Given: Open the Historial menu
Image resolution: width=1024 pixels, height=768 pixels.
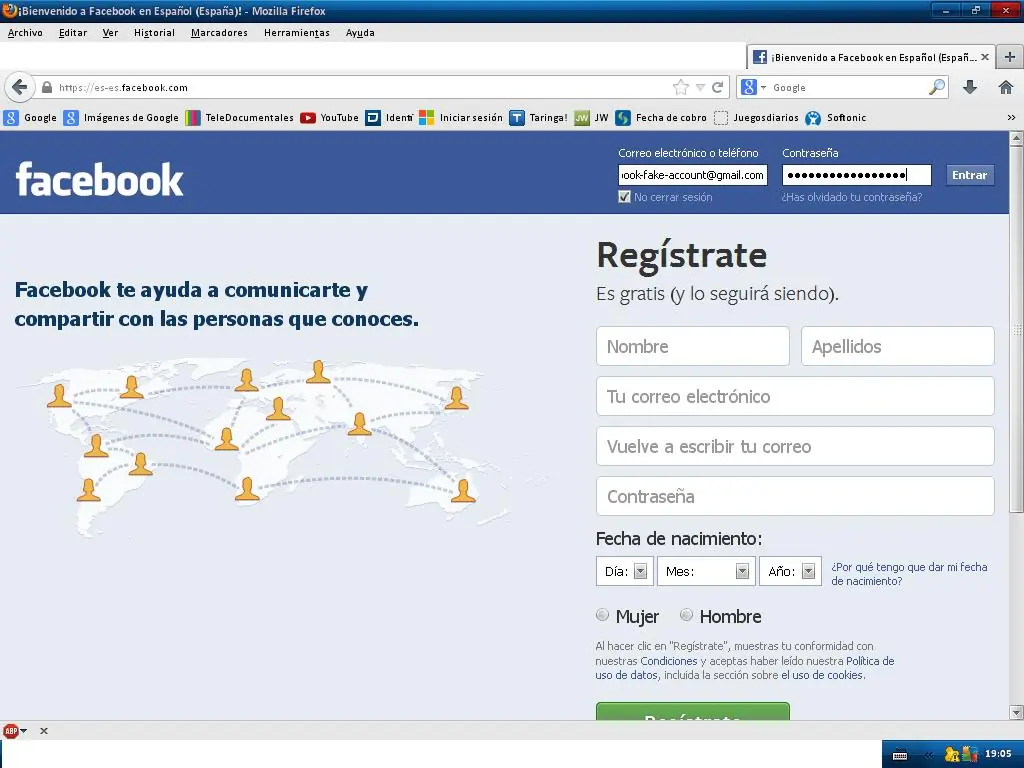Looking at the screenshot, I should click(x=154, y=33).
